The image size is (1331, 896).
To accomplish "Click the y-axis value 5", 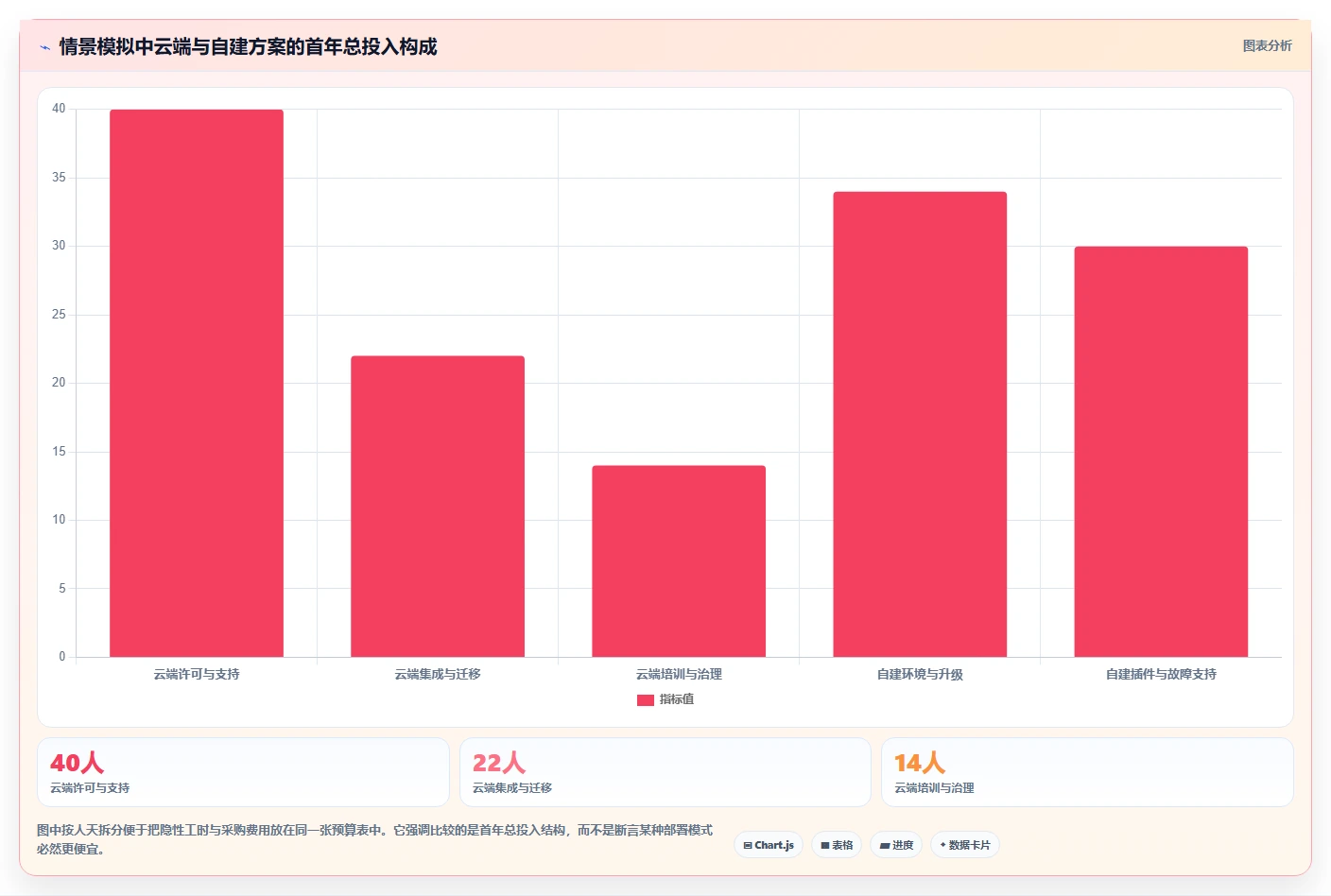I will (x=62, y=589).
